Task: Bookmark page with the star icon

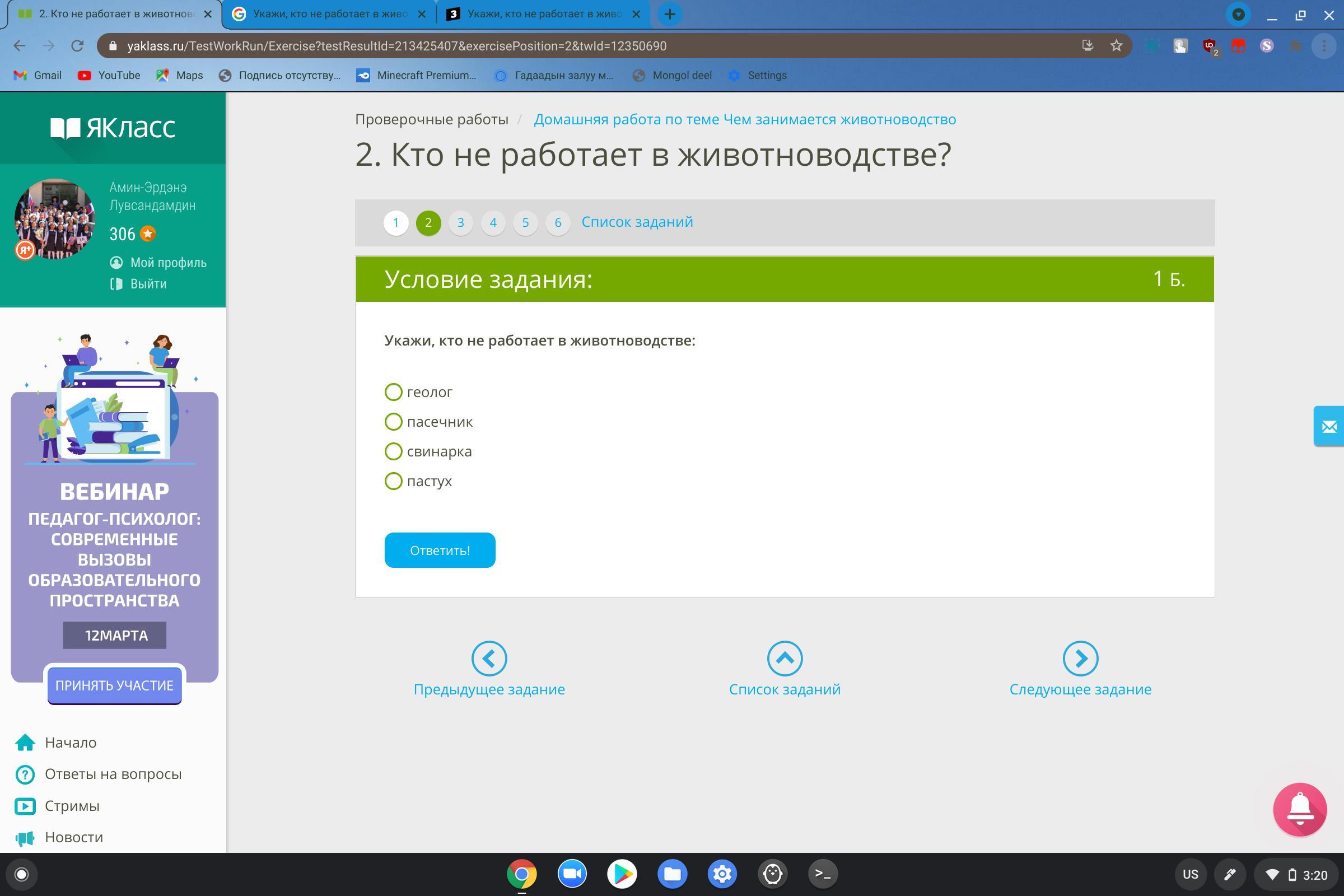Action: (1116, 46)
